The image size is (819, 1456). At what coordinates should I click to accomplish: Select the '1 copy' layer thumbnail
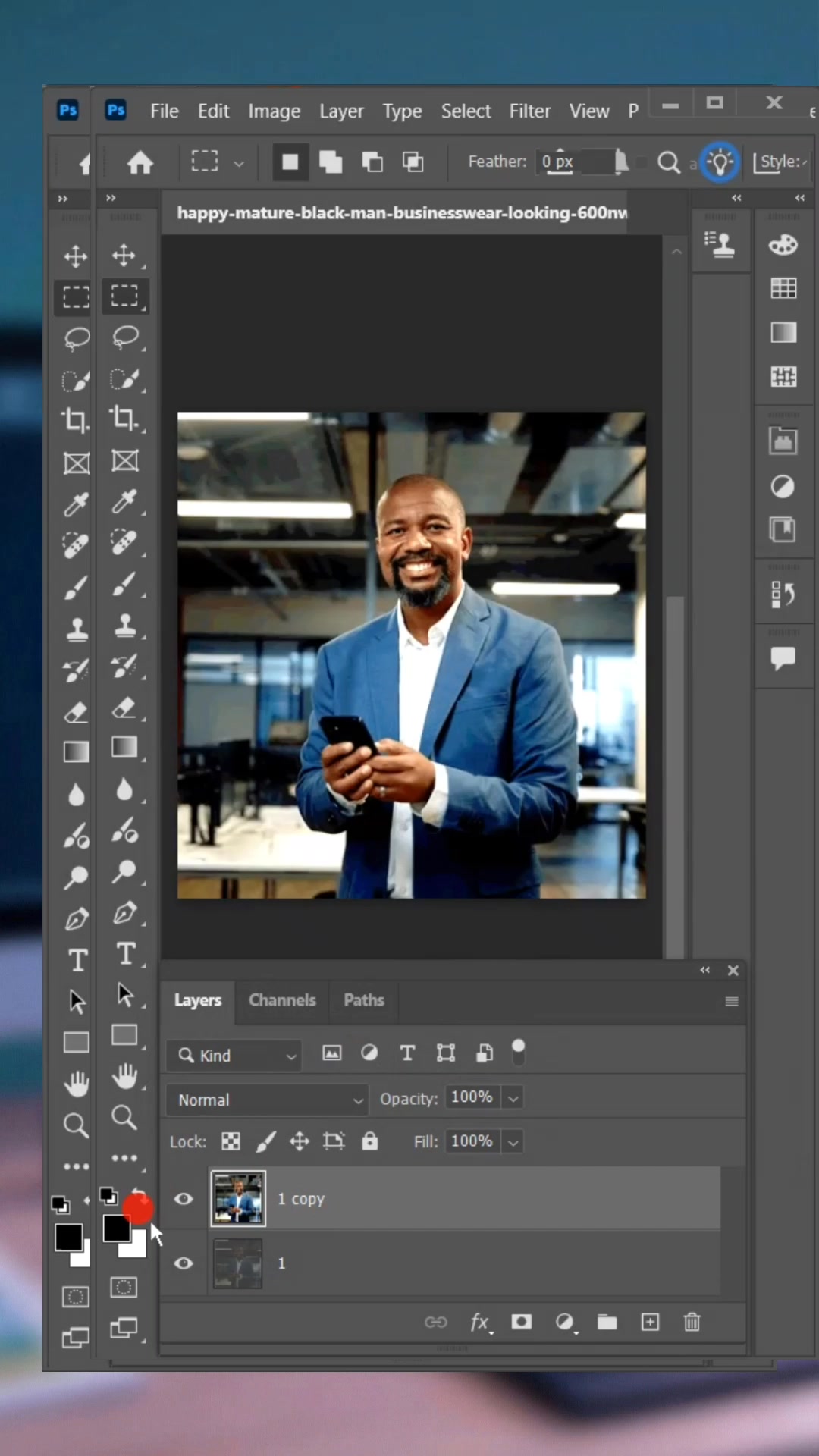coord(238,1199)
